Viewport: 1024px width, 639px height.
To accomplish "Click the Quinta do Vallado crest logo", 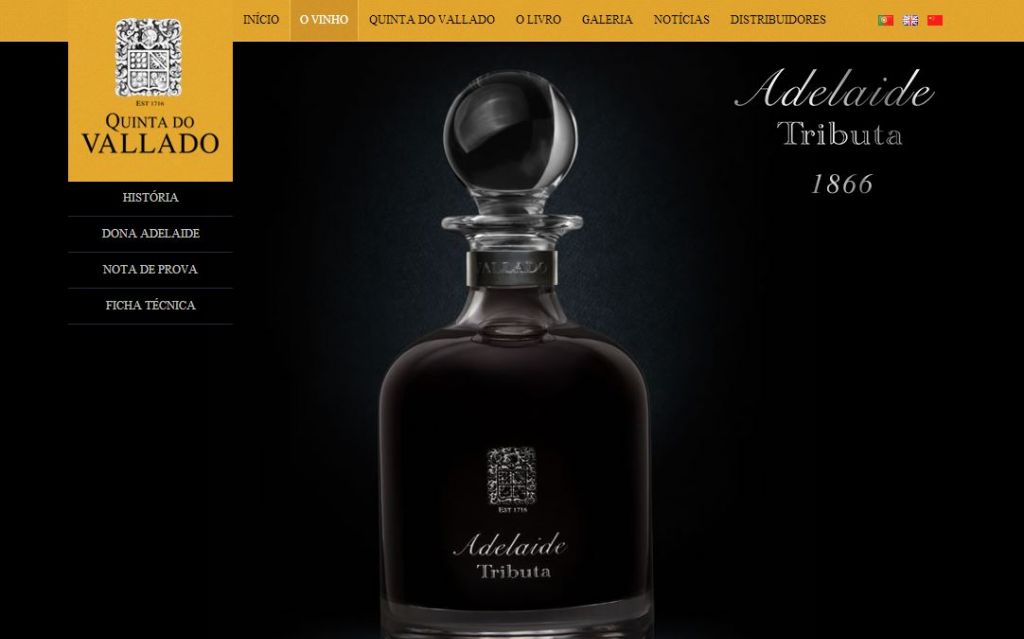I will tap(149, 58).
